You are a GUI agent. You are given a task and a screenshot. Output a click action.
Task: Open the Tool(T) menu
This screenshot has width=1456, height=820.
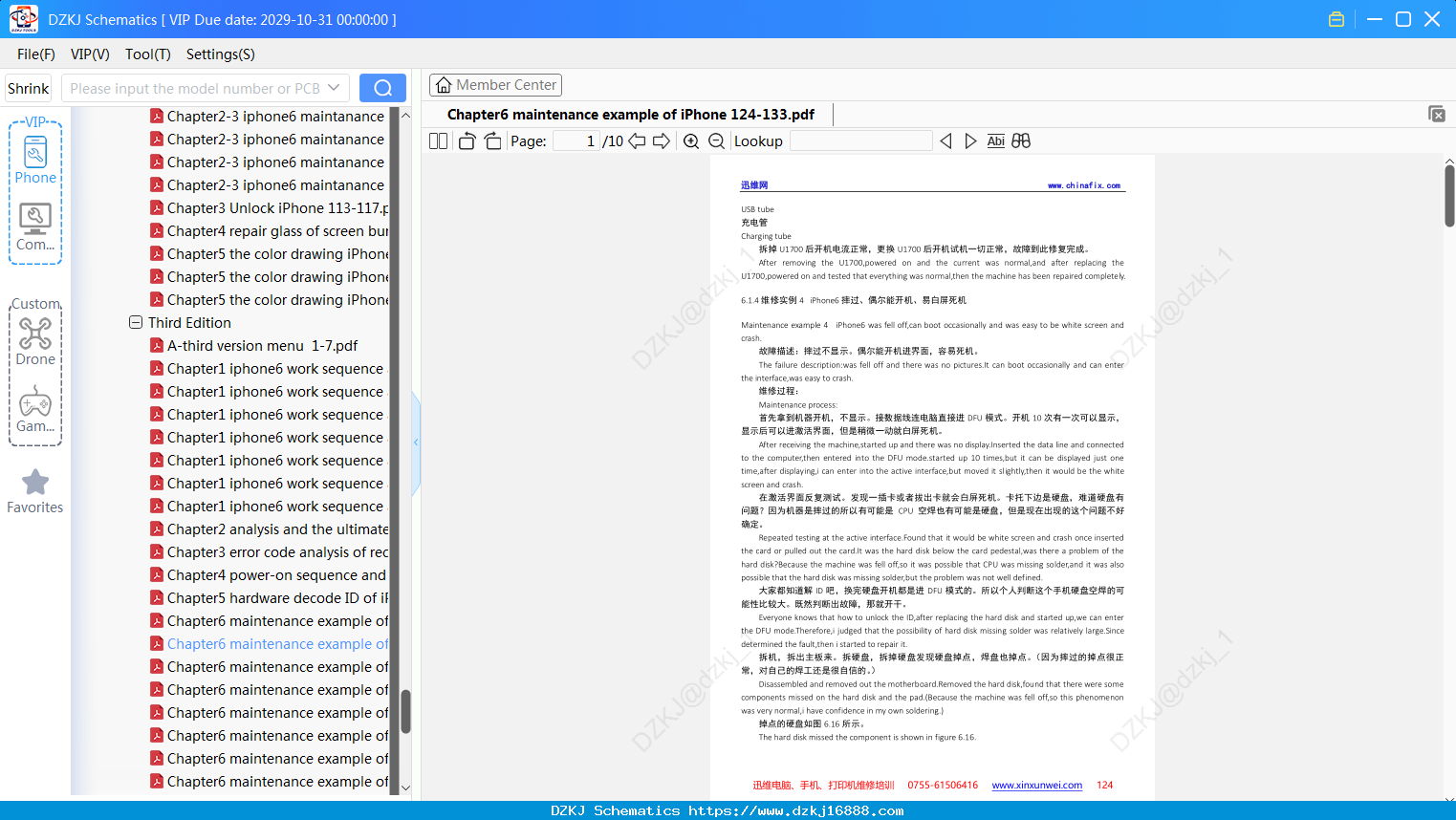(x=148, y=54)
